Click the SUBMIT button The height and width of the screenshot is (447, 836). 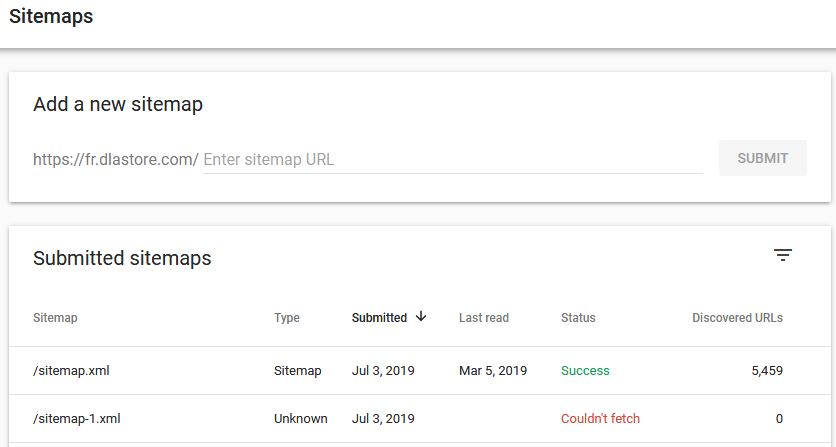click(762, 158)
